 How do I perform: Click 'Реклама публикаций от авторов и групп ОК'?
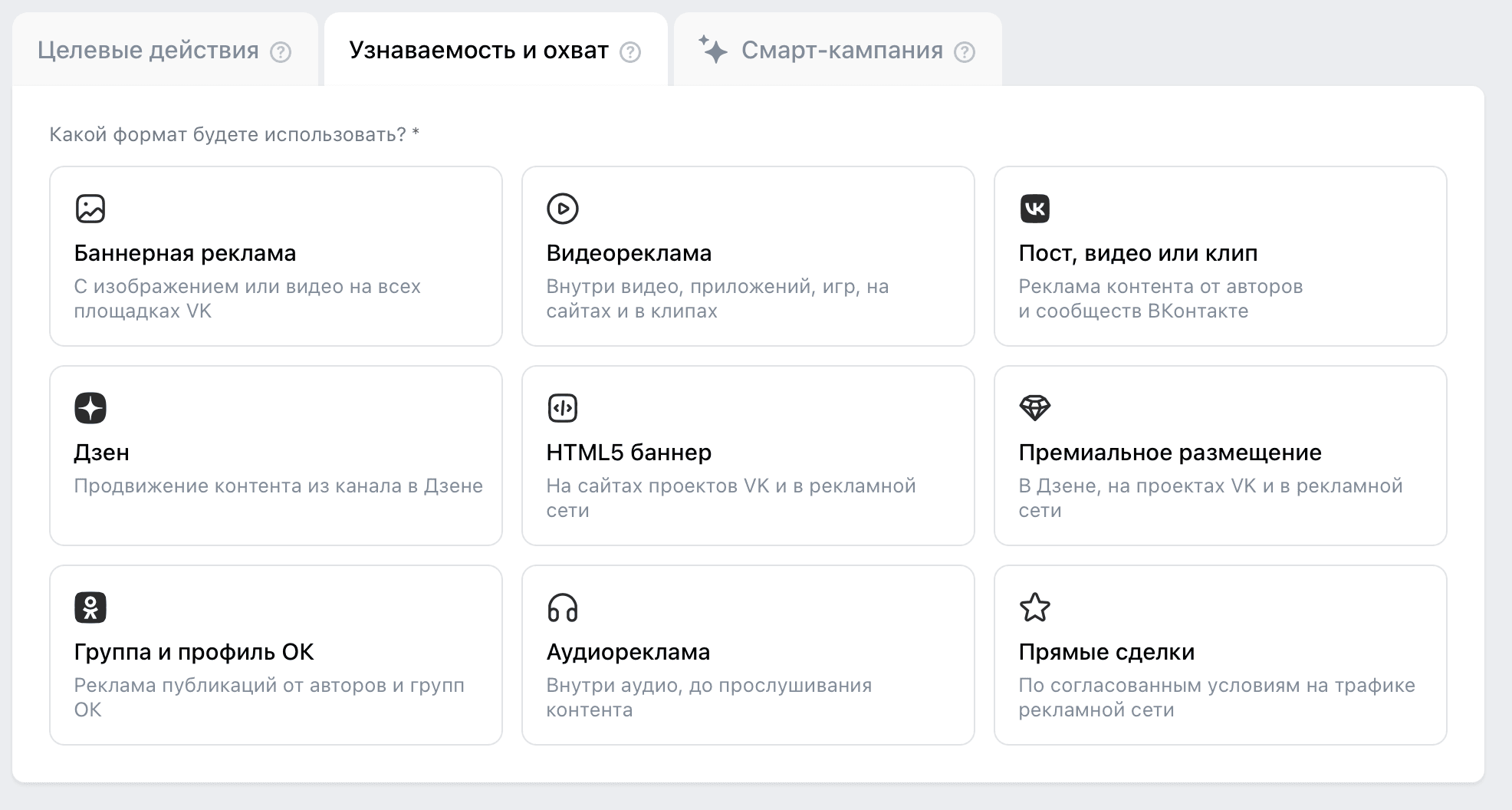(x=269, y=697)
